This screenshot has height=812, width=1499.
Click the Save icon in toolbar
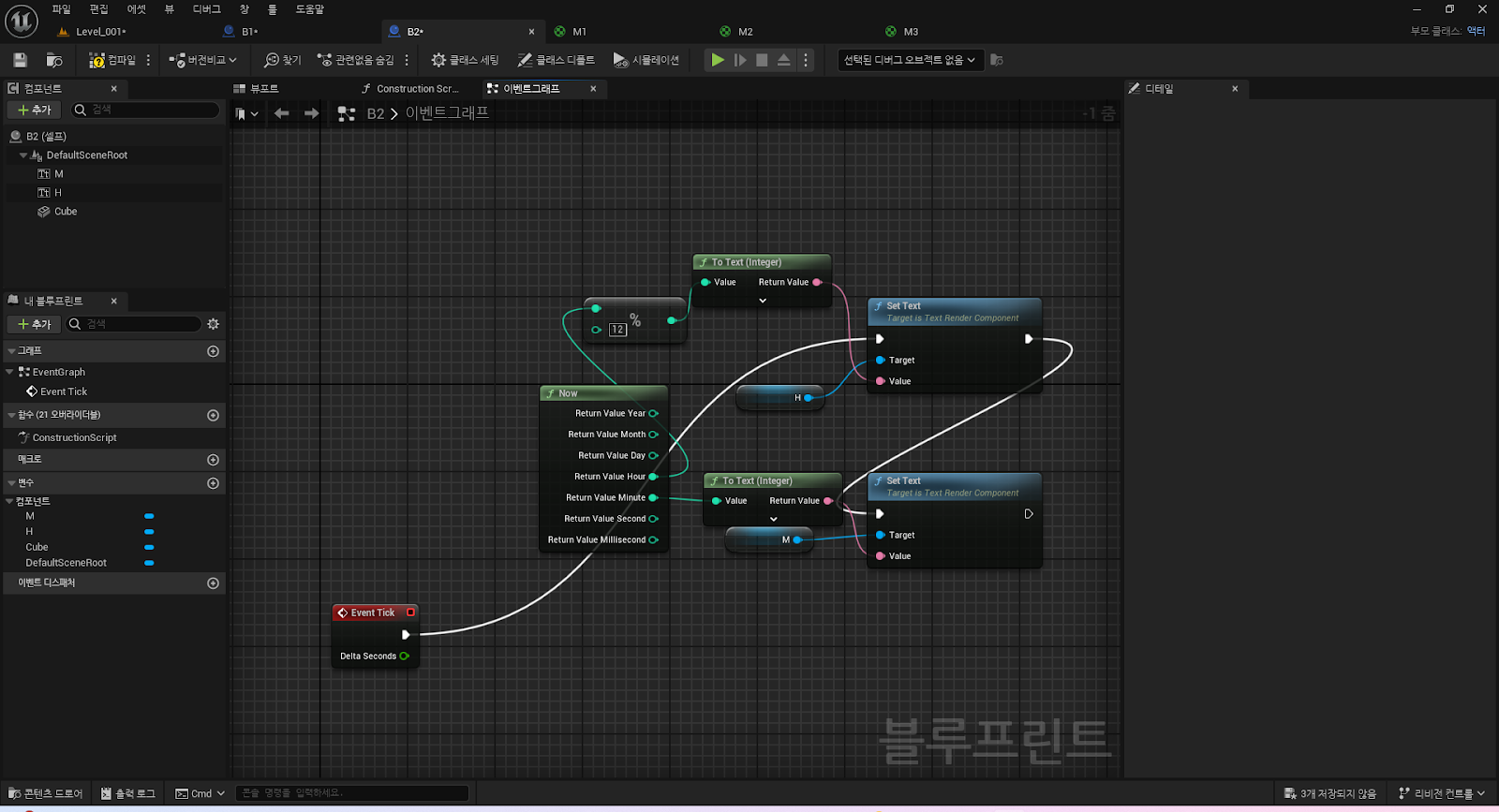click(x=20, y=60)
